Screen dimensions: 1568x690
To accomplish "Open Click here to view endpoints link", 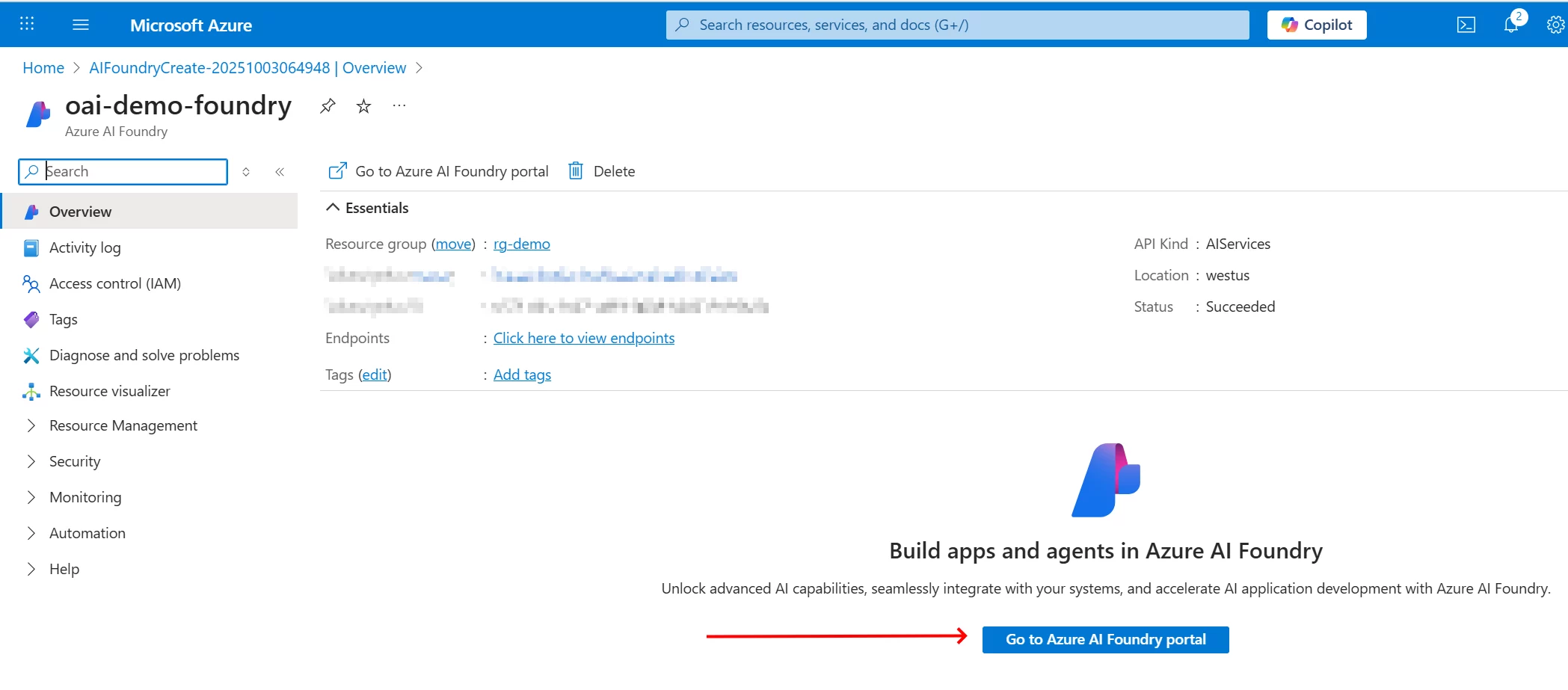I will pos(584,338).
